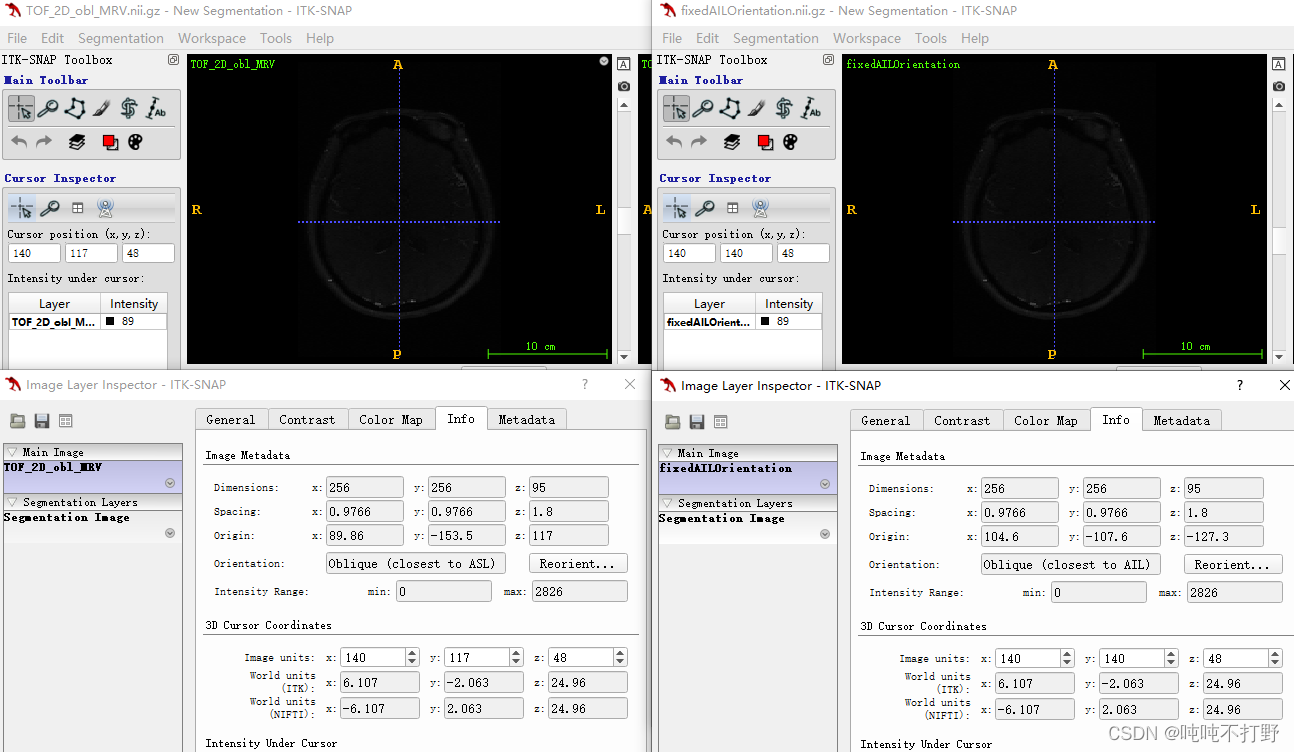Take screenshot with camera icon in TOF_2D_obl_MRV view
The image size is (1294, 752).
coord(624,86)
